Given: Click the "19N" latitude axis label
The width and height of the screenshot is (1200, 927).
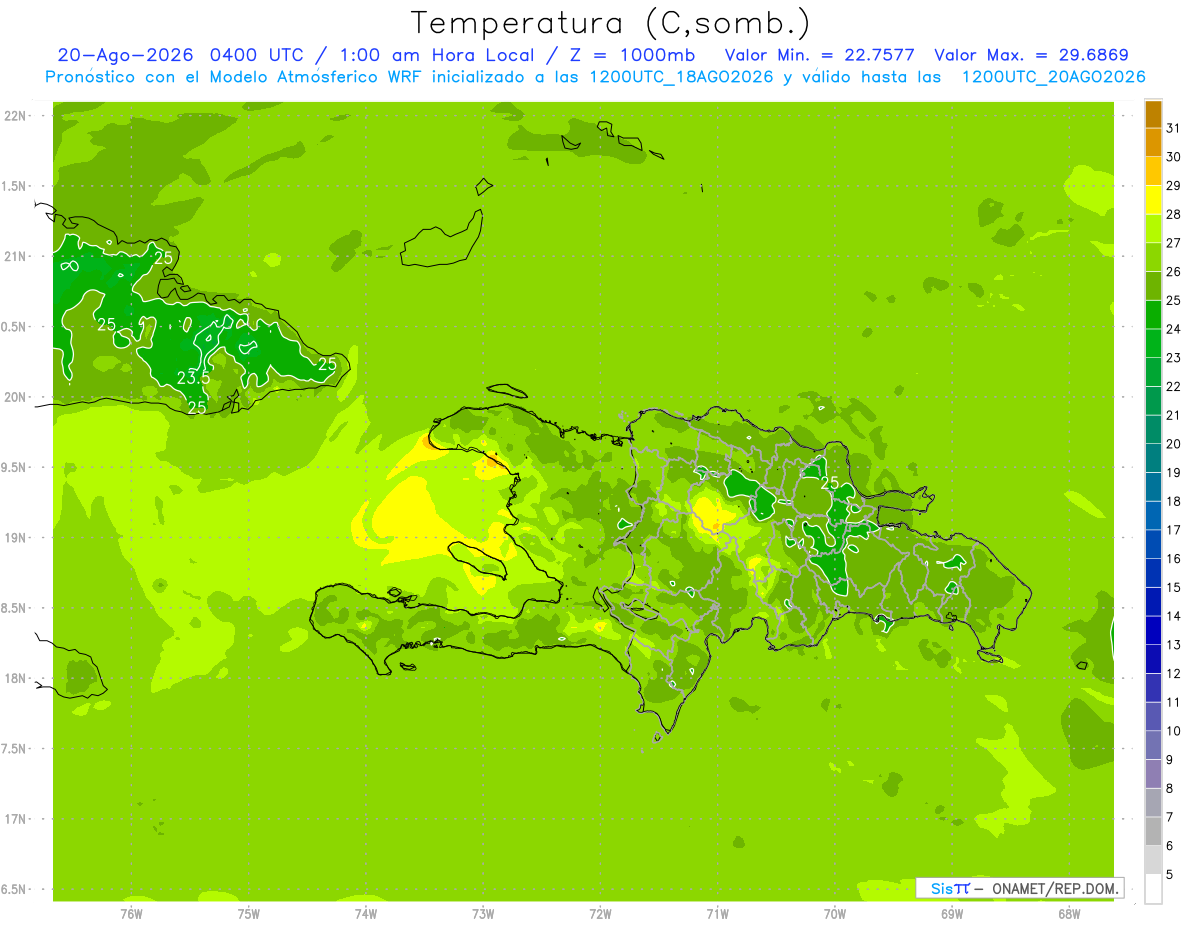Looking at the screenshot, I should coord(16,537).
